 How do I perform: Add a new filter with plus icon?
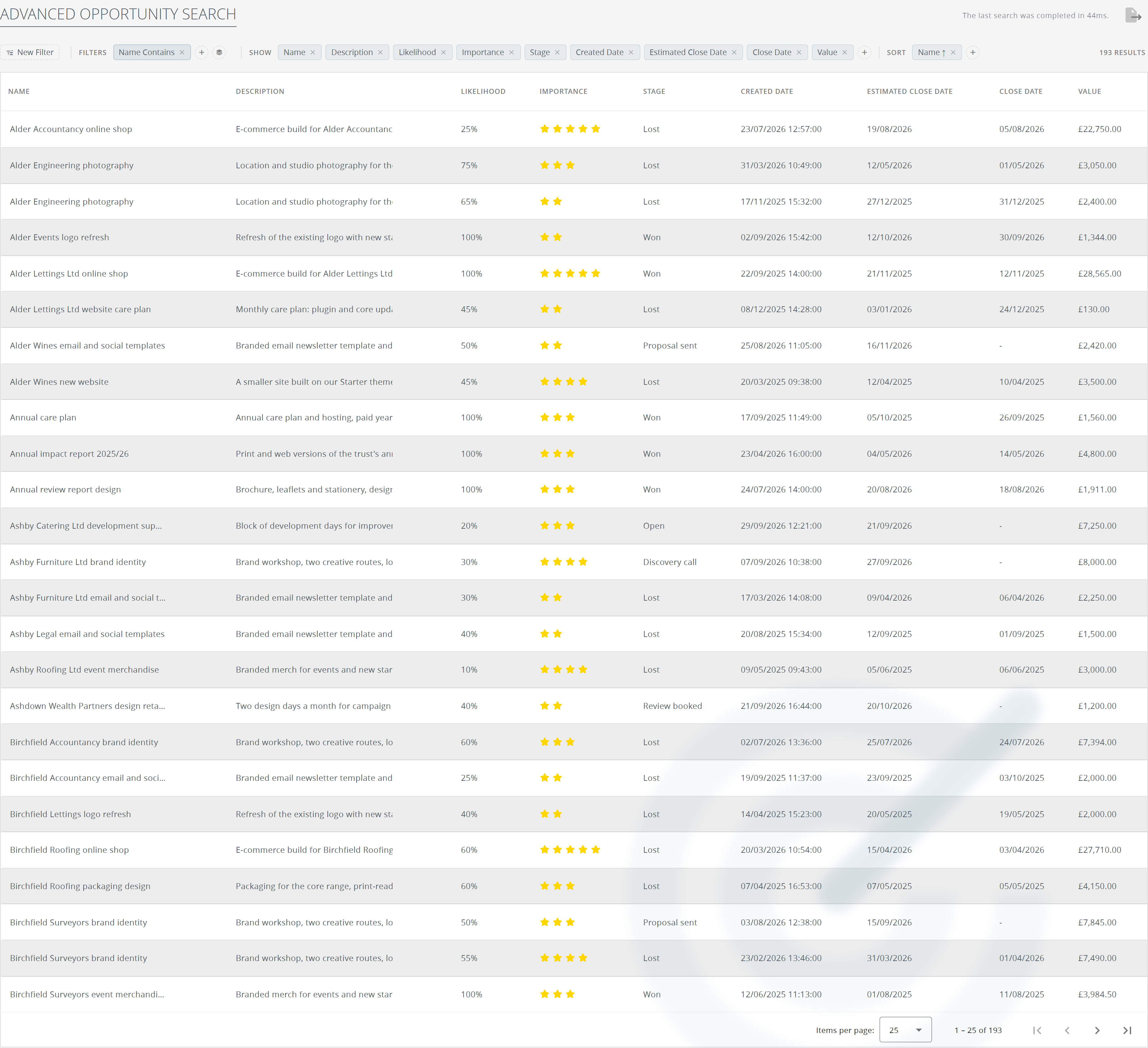coord(202,52)
